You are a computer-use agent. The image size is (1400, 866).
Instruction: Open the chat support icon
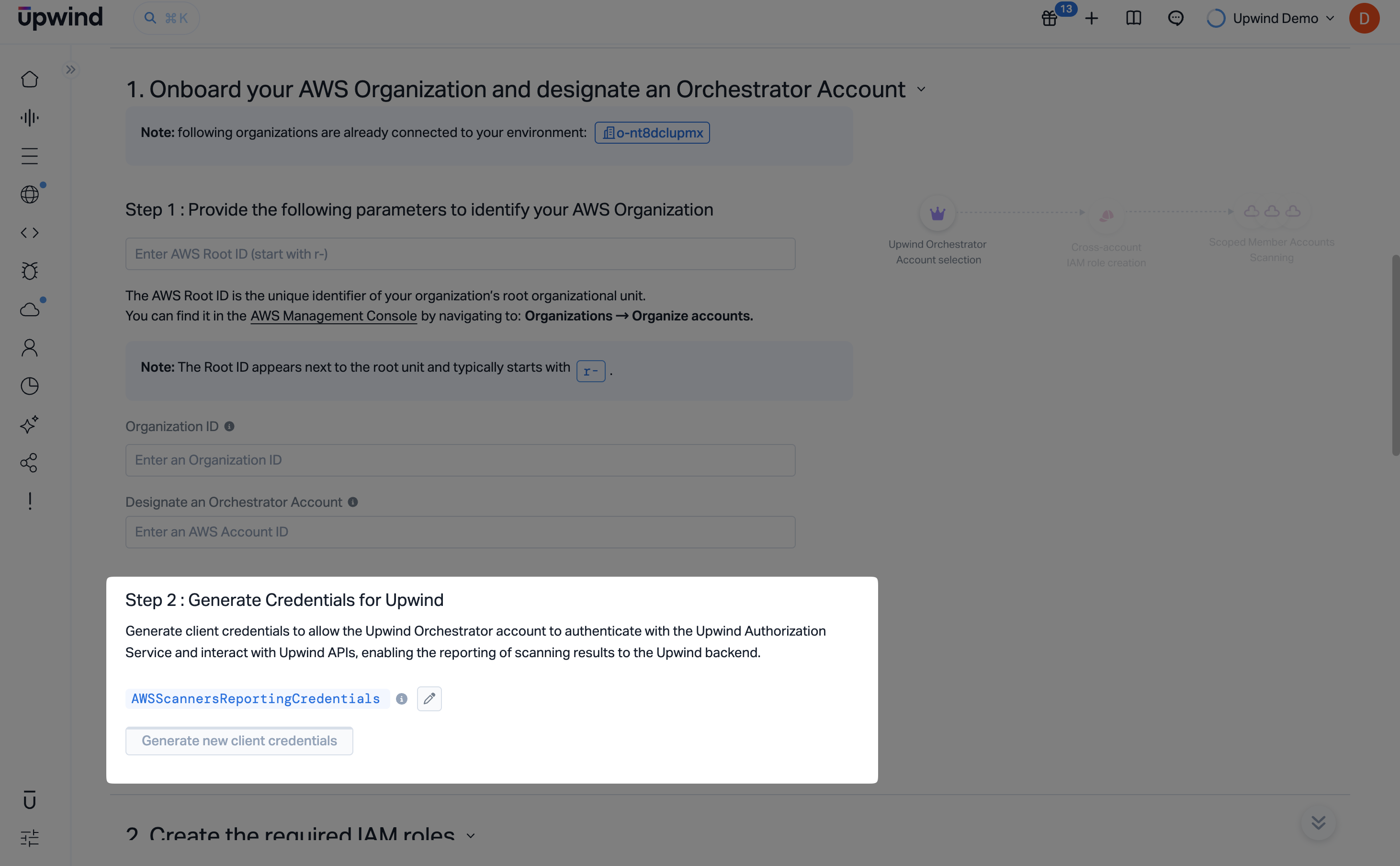click(1175, 18)
